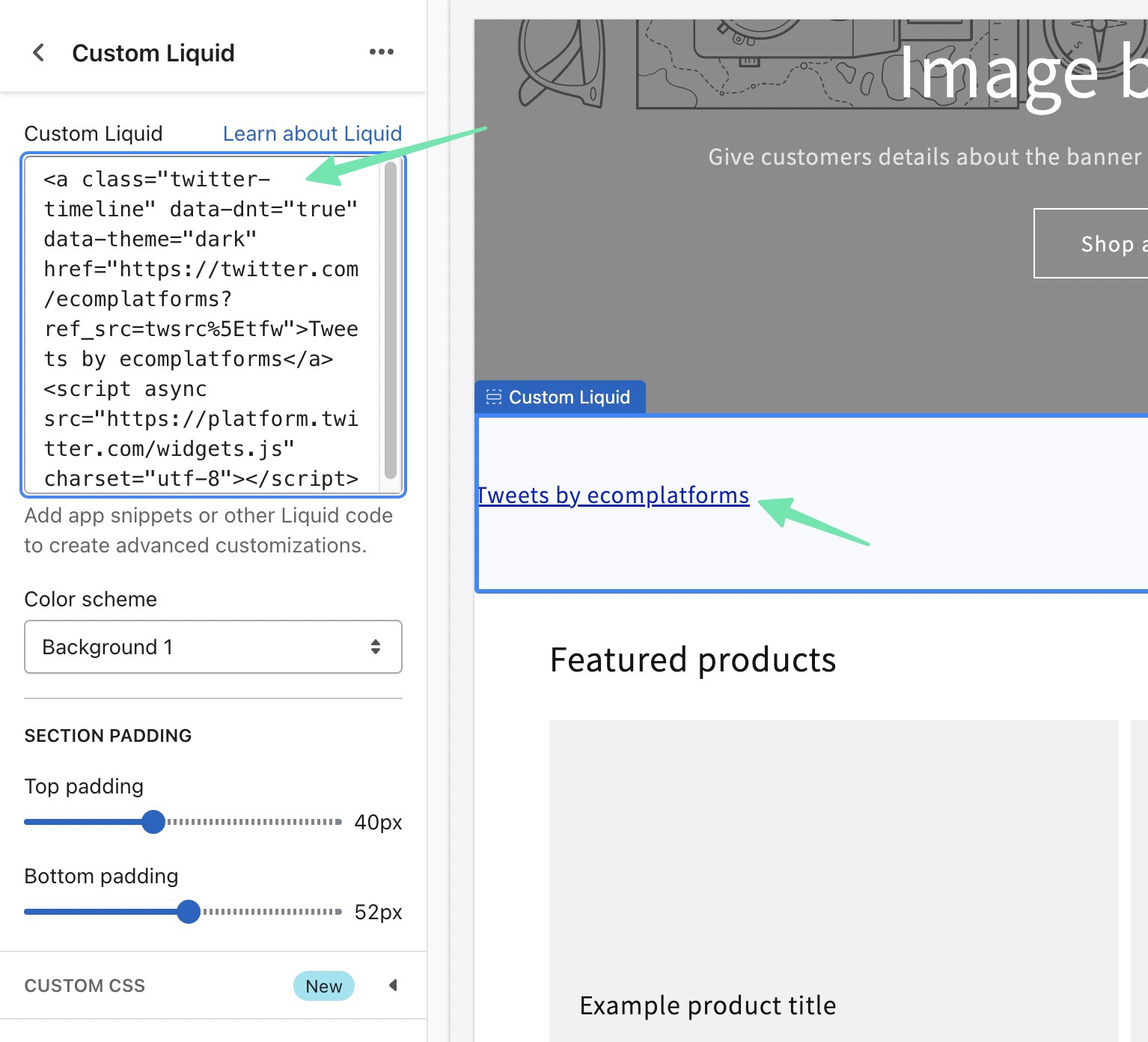Image resolution: width=1148 pixels, height=1042 pixels.
Task: Select the blue Custom Liquid section tab in preview
Action: (x=560, y=397)
